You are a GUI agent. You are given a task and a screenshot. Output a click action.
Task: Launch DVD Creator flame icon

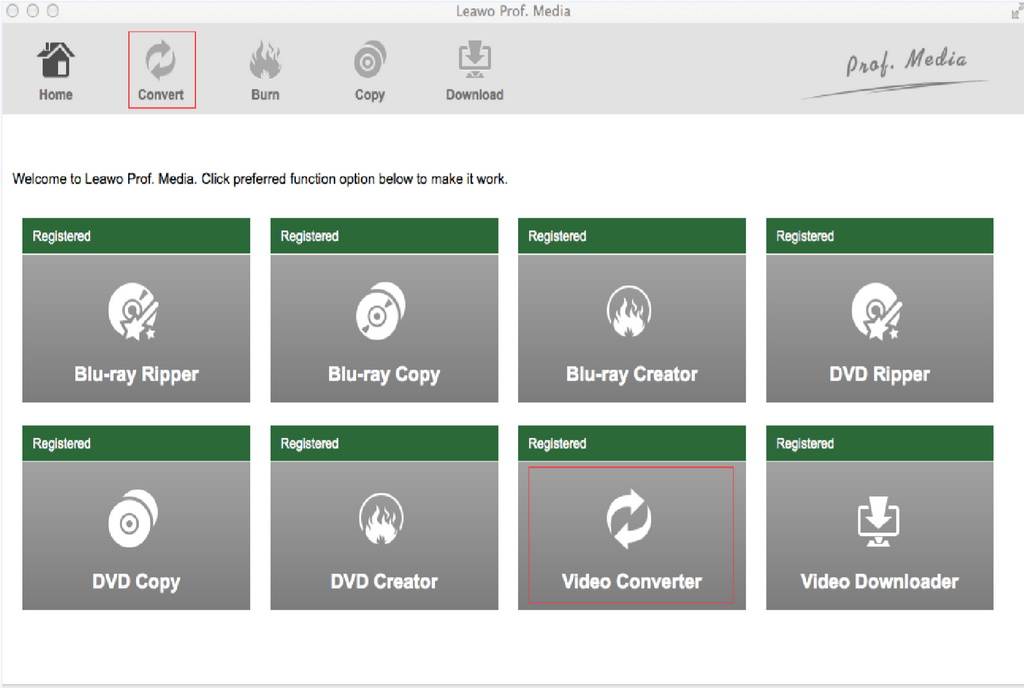pyautogui.click(x=381, y=519)
